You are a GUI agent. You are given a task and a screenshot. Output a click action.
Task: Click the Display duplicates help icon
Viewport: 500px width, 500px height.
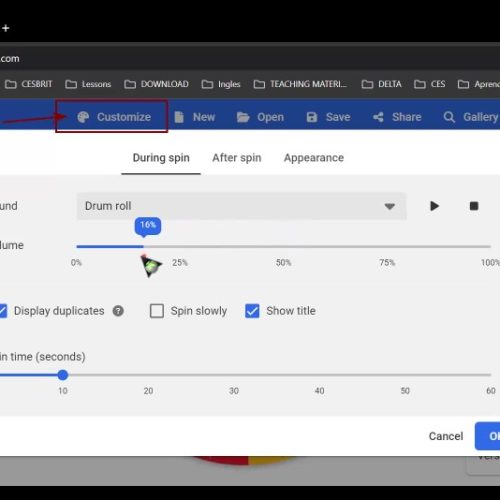click(x=118, y=311)
